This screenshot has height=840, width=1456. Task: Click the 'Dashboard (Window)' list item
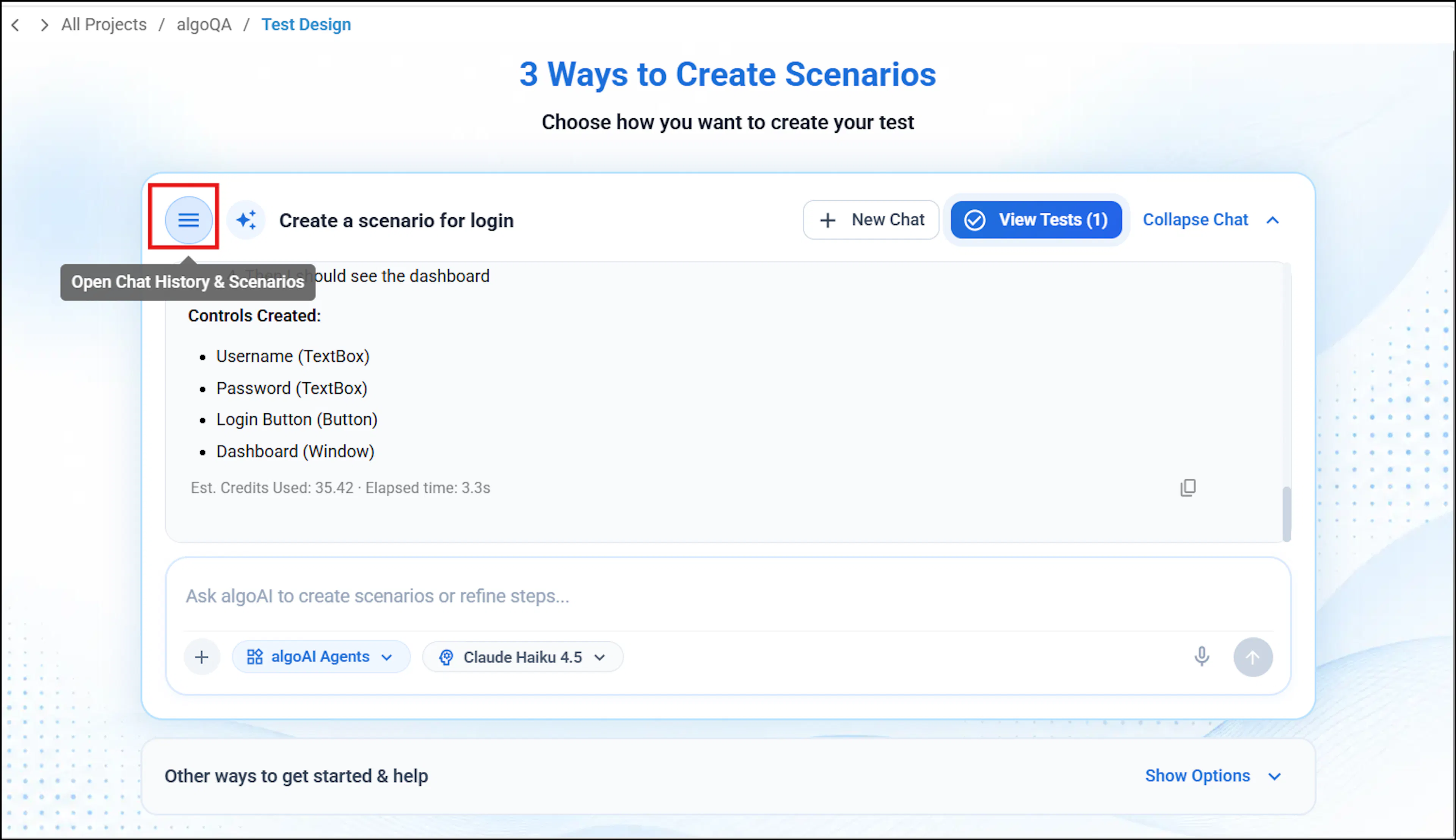point(295,451)
